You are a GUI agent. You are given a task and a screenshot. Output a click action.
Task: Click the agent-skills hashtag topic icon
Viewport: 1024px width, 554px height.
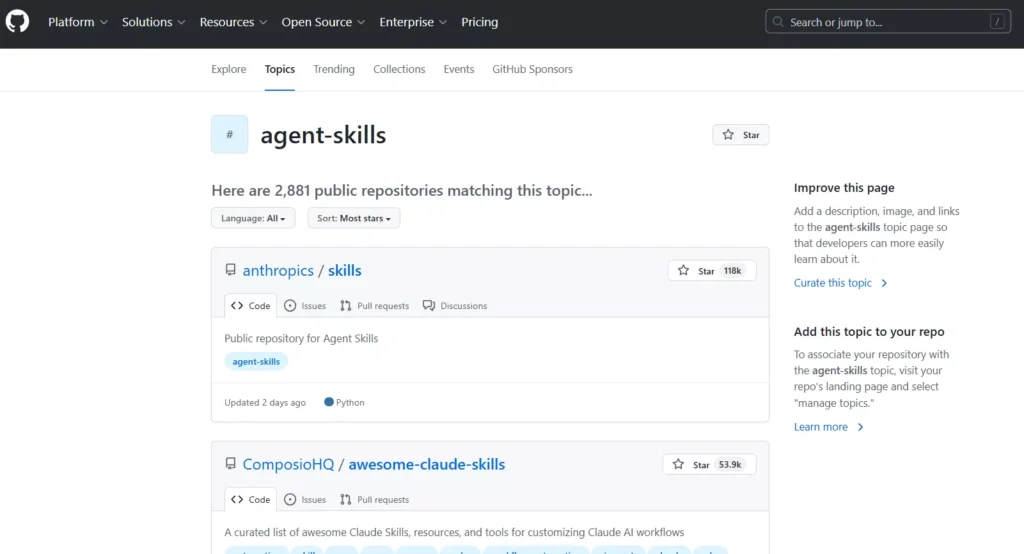click(x=229, y=134)
